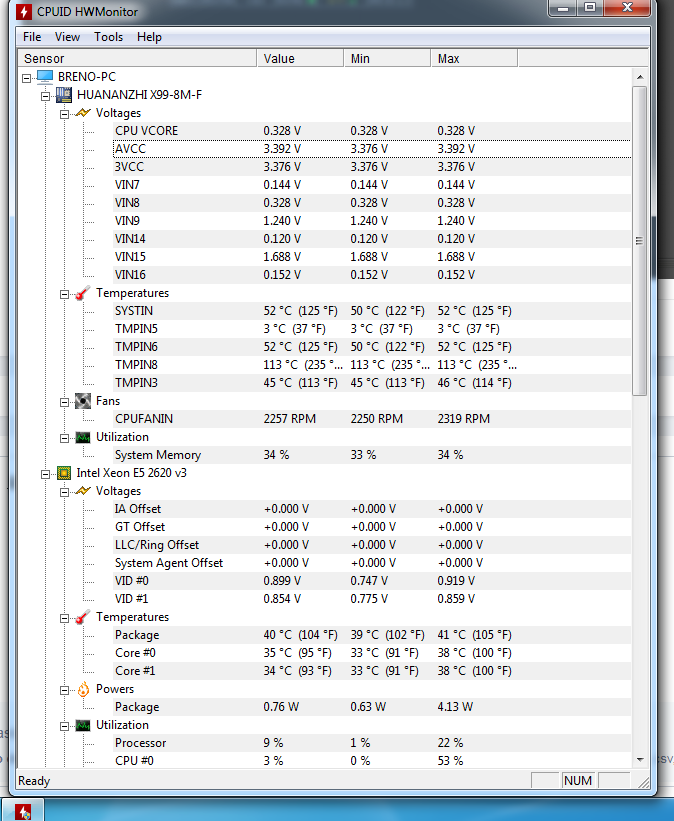Viewport: 674px width, 821px height.
Task: Select the System Memory row
Action: [372, 455]
